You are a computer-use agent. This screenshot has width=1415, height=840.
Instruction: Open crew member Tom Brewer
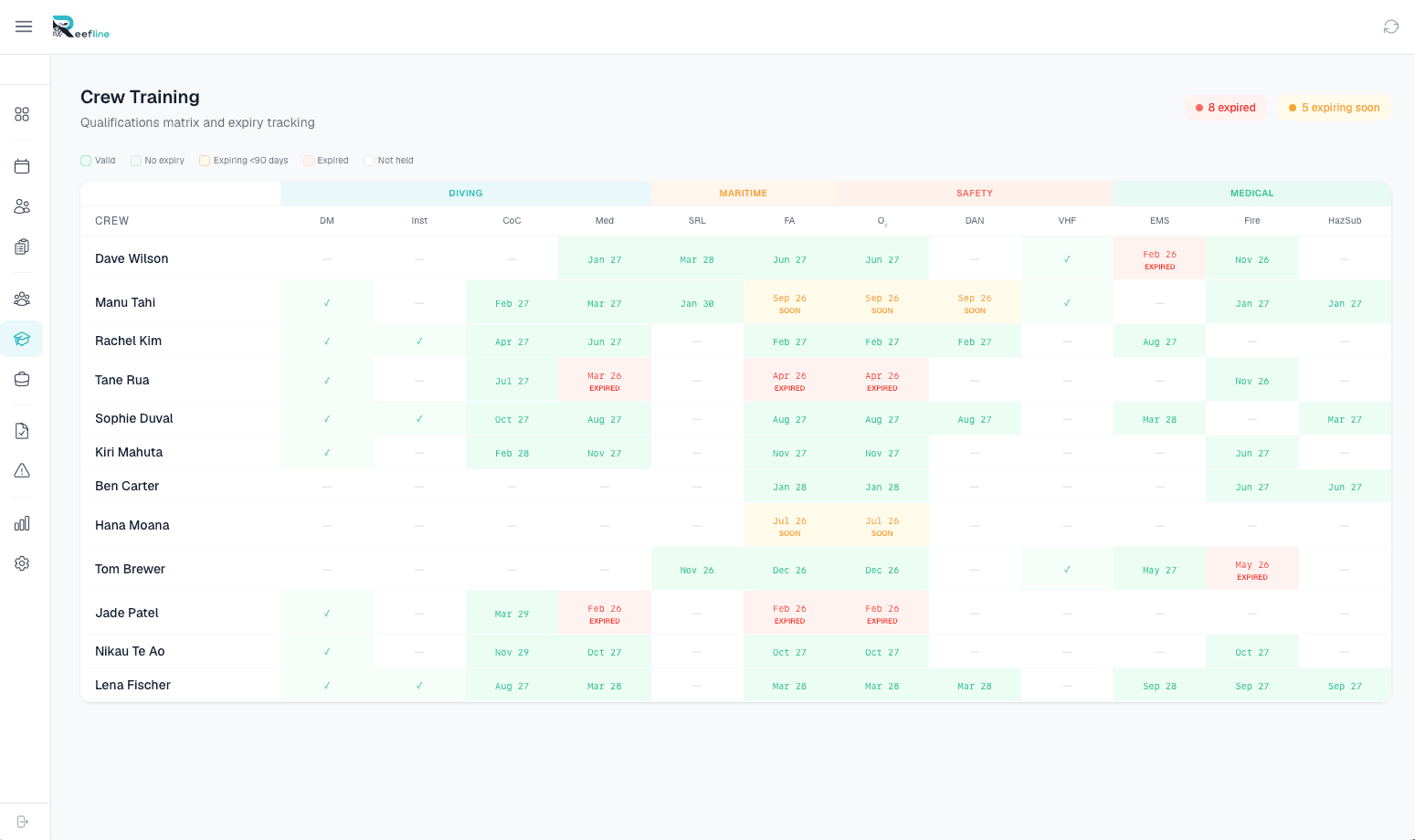[x=130, y=569]
